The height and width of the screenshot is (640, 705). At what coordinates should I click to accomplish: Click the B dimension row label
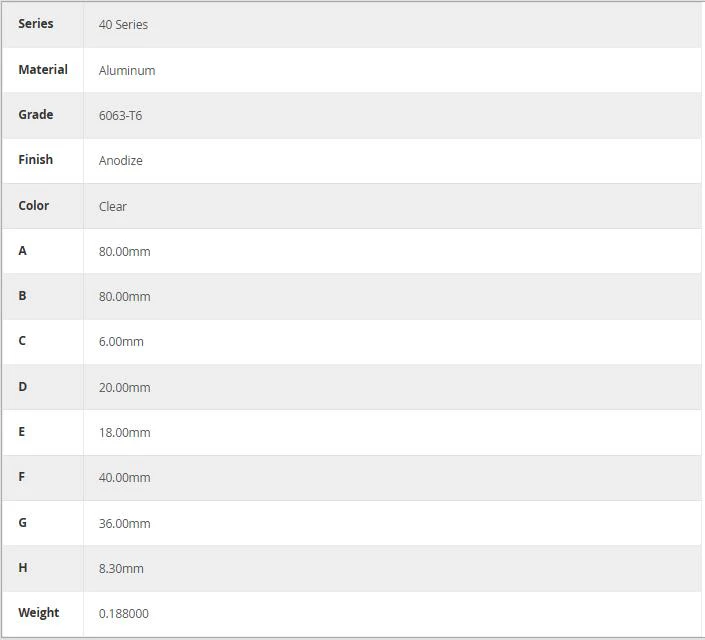coord(22,295)
